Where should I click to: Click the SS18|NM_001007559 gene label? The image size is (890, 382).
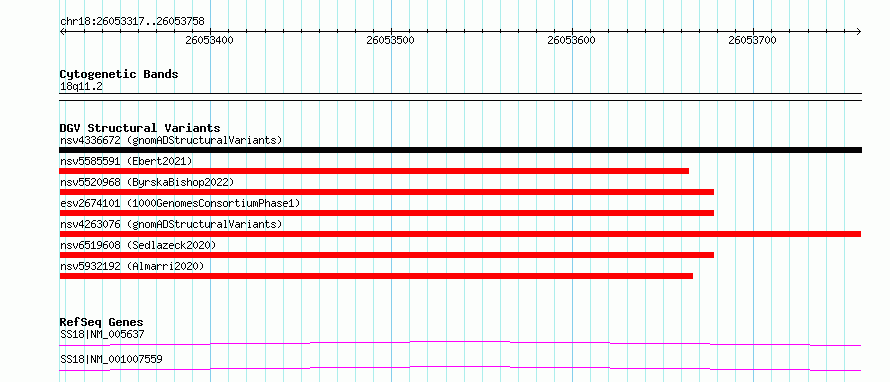111,359
